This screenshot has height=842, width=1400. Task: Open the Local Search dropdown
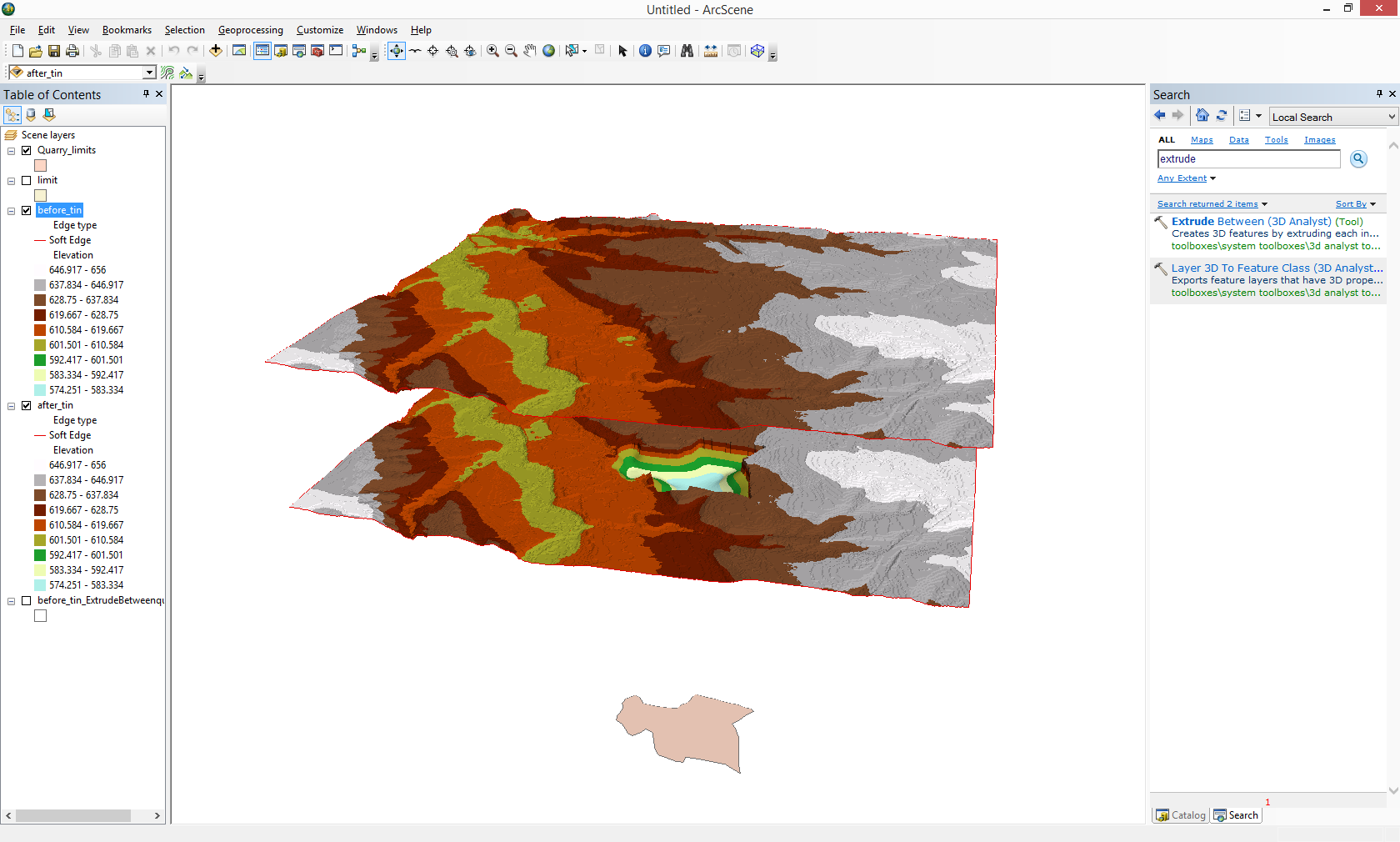tap(1391, 117)
